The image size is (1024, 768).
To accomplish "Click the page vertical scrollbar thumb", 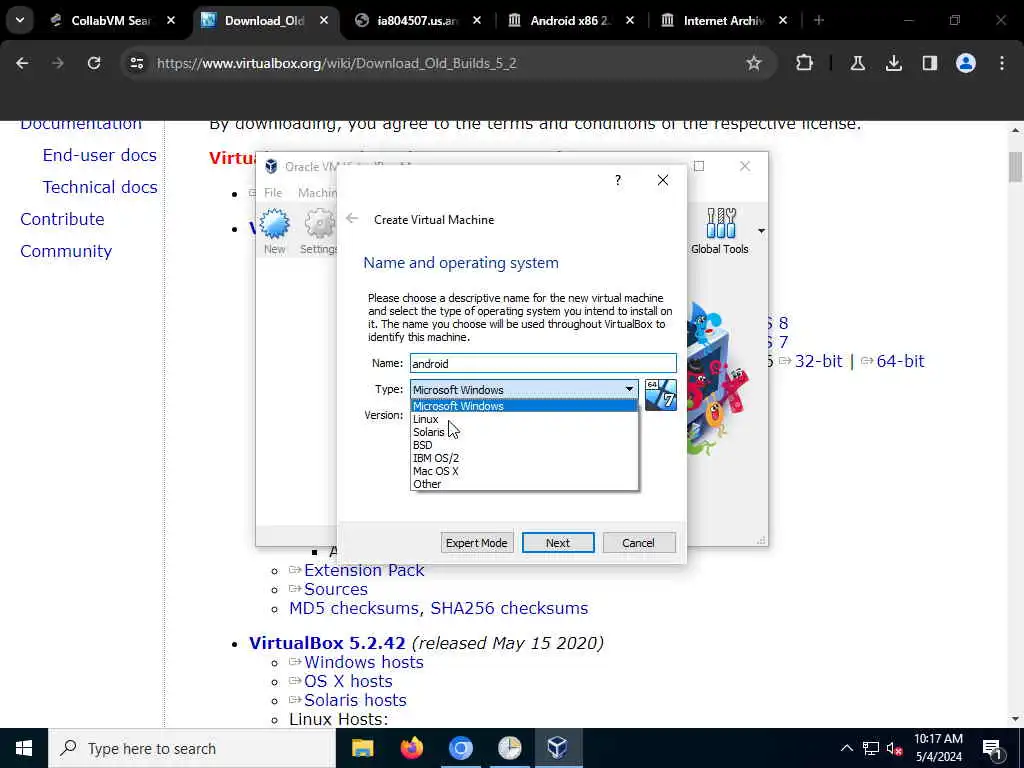I will pos(1015,167).
